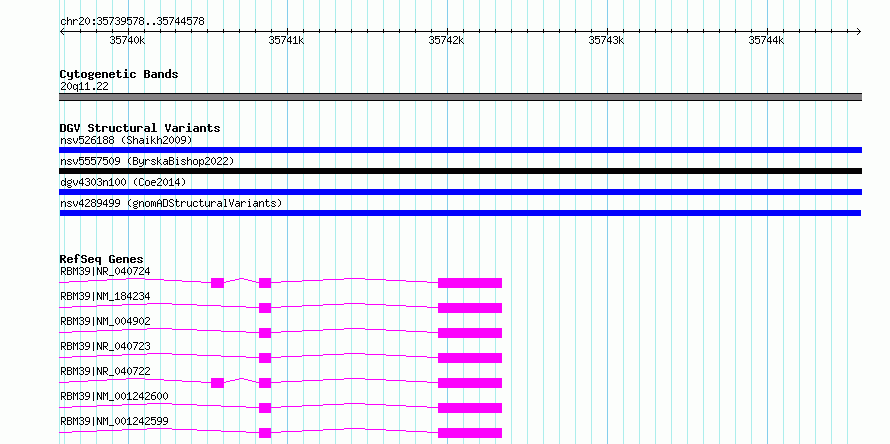
Task: Open the RefSeq Genes track heading
Action: click(x=102, y=259)
